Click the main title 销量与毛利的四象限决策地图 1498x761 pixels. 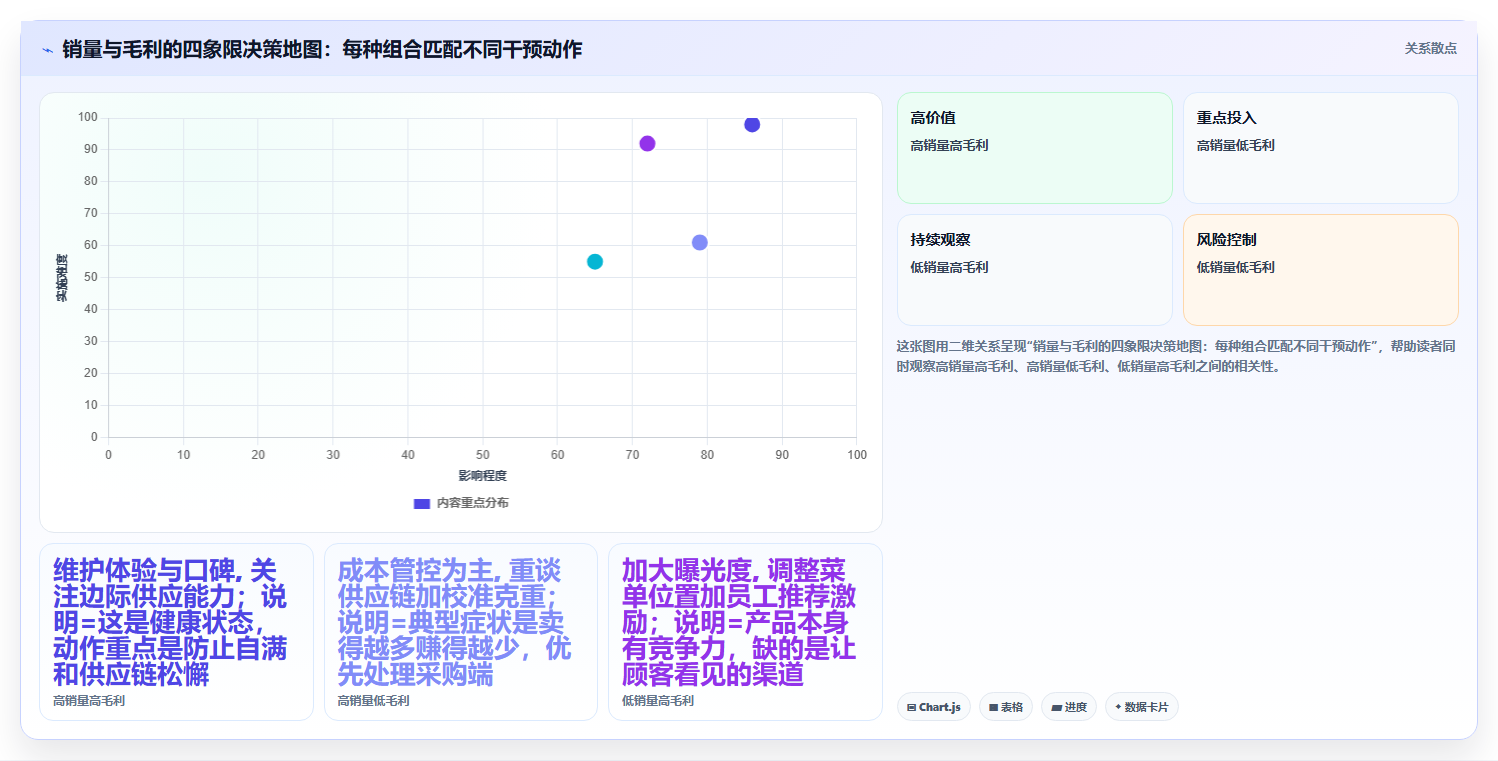tap(322, 49)
